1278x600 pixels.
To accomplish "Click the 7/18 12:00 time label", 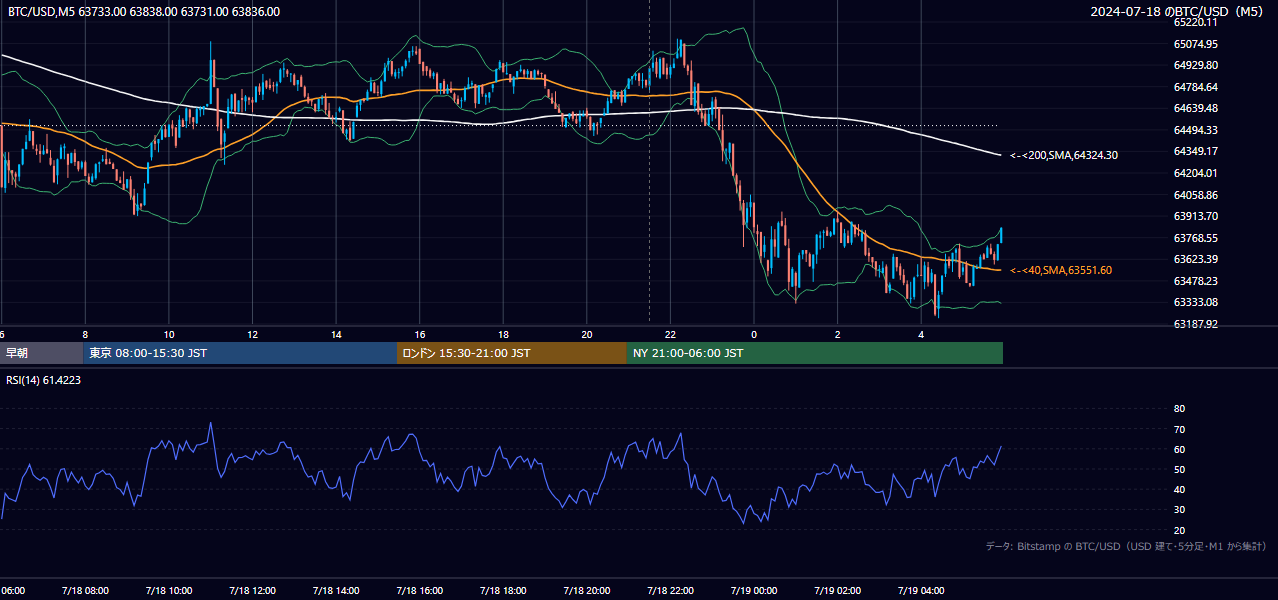I will (252, 591).
